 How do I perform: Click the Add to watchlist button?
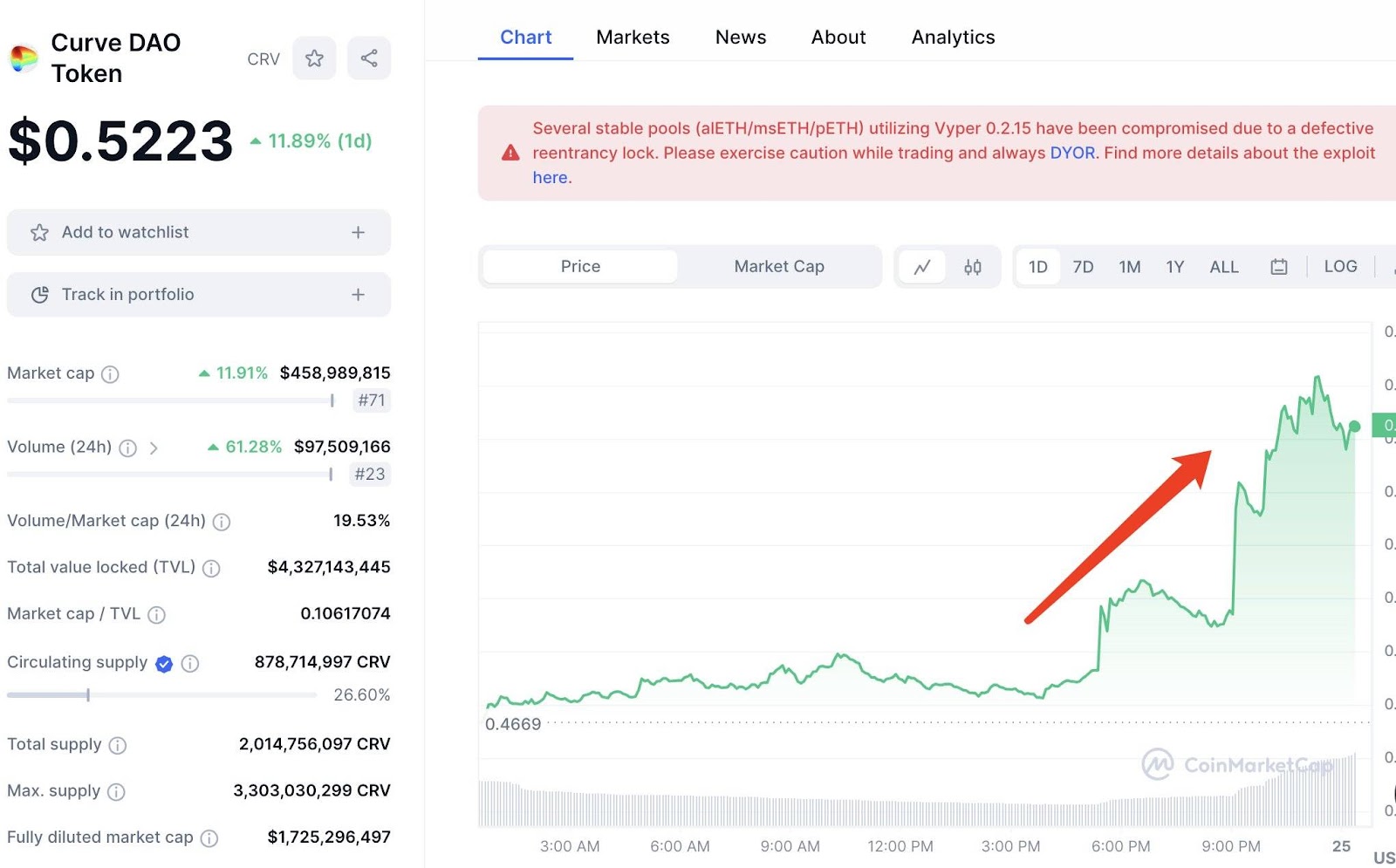tap(199, 233)
